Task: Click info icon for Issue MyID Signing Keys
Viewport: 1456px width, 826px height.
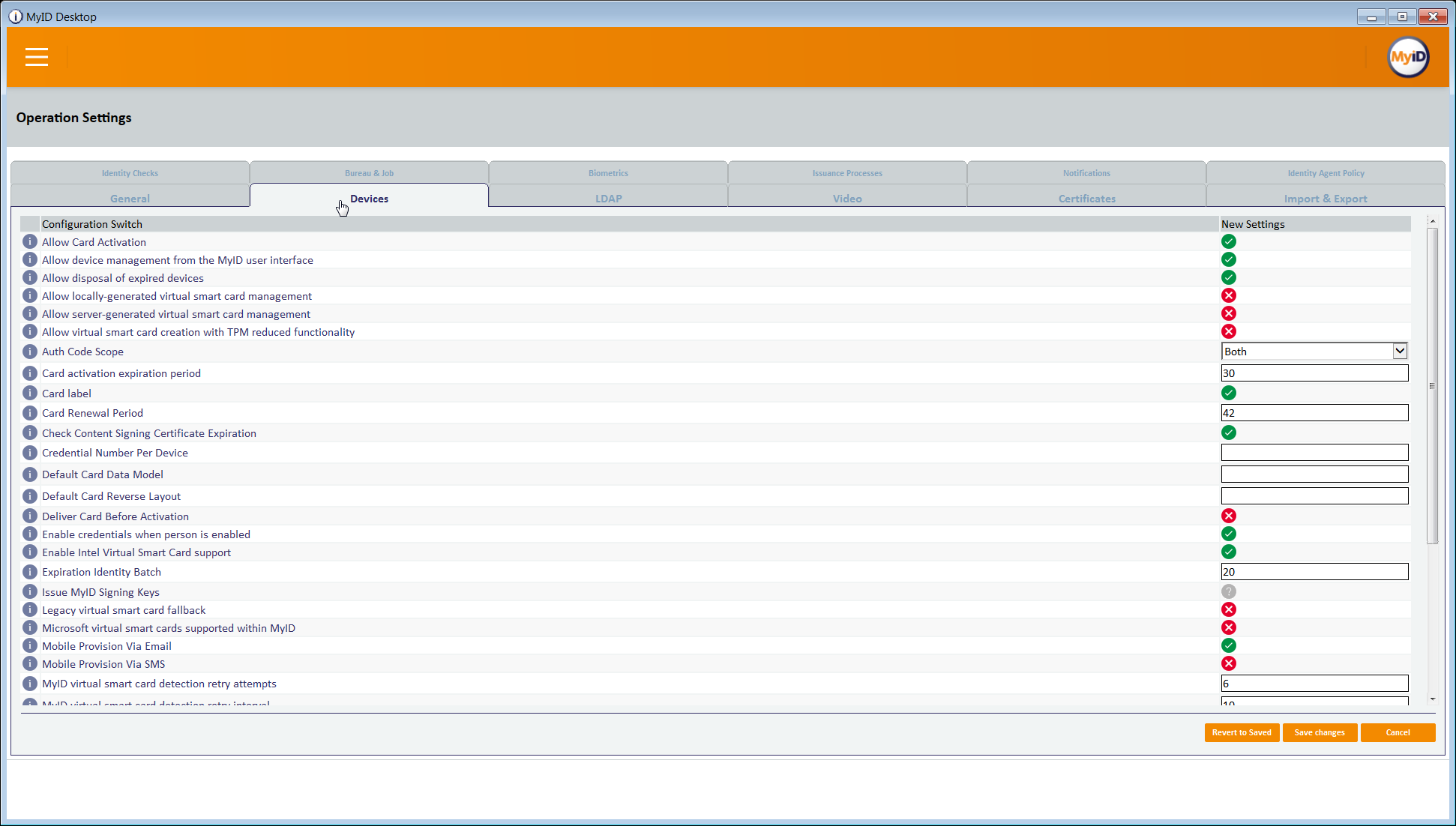Action: point(29,592)
